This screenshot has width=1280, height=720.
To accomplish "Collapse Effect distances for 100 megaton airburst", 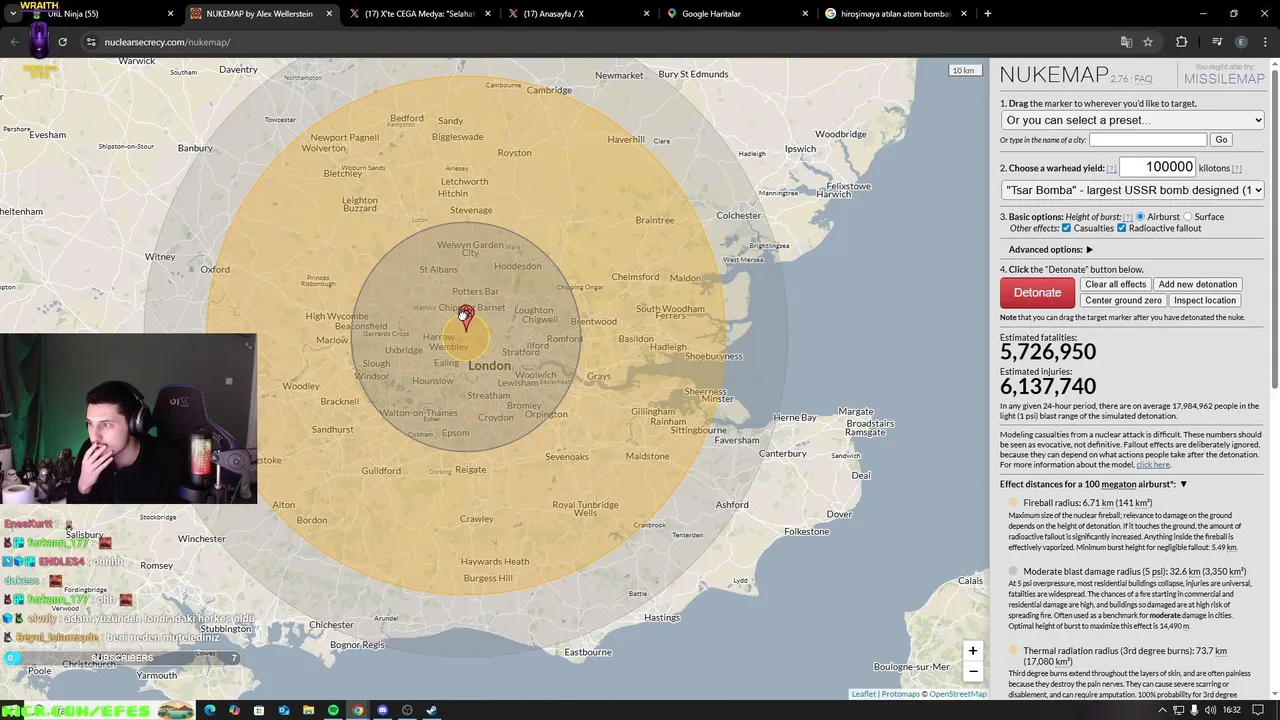I will 1183,485.
